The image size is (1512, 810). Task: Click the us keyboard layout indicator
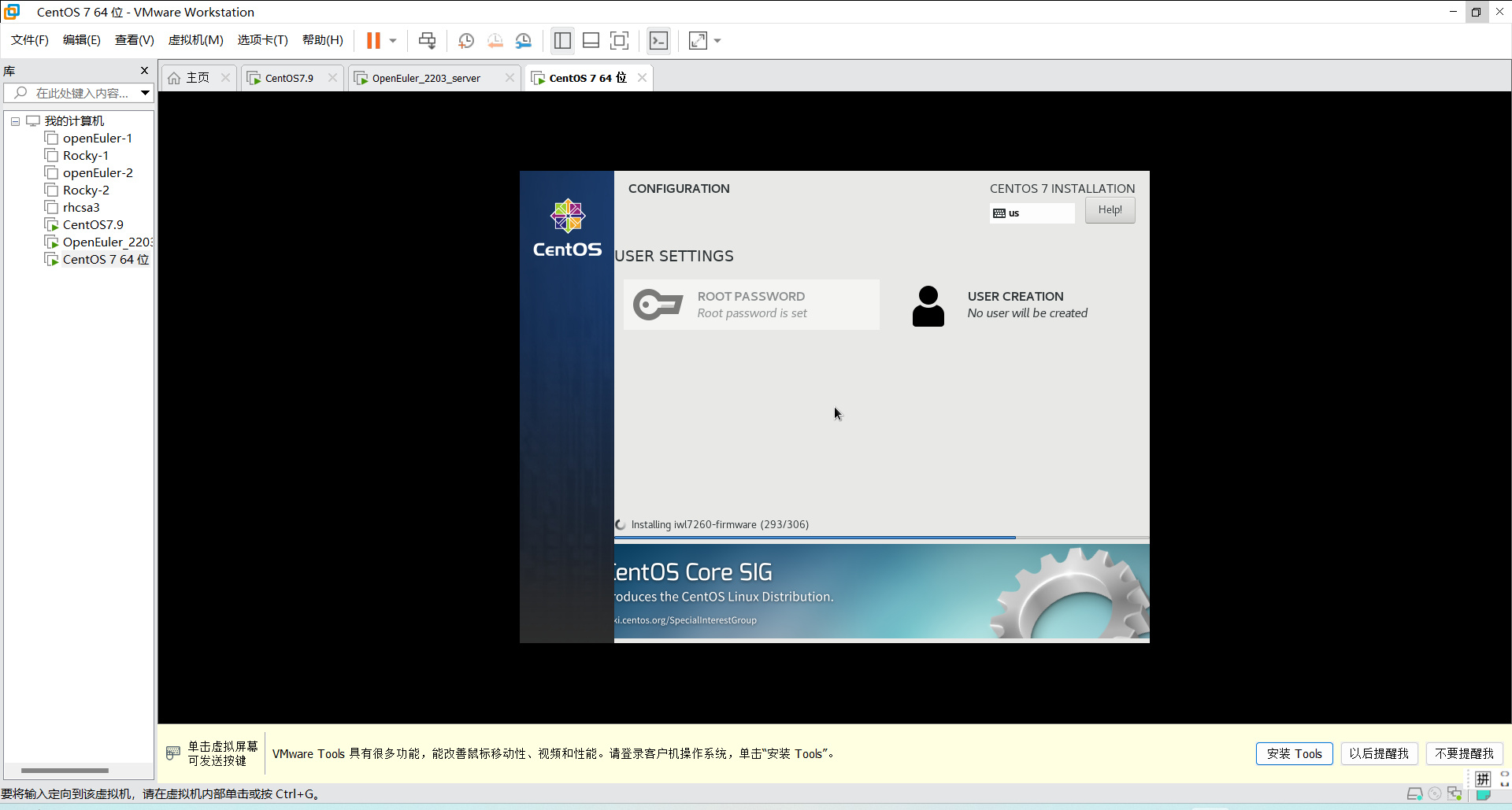tap(1032, 213)
